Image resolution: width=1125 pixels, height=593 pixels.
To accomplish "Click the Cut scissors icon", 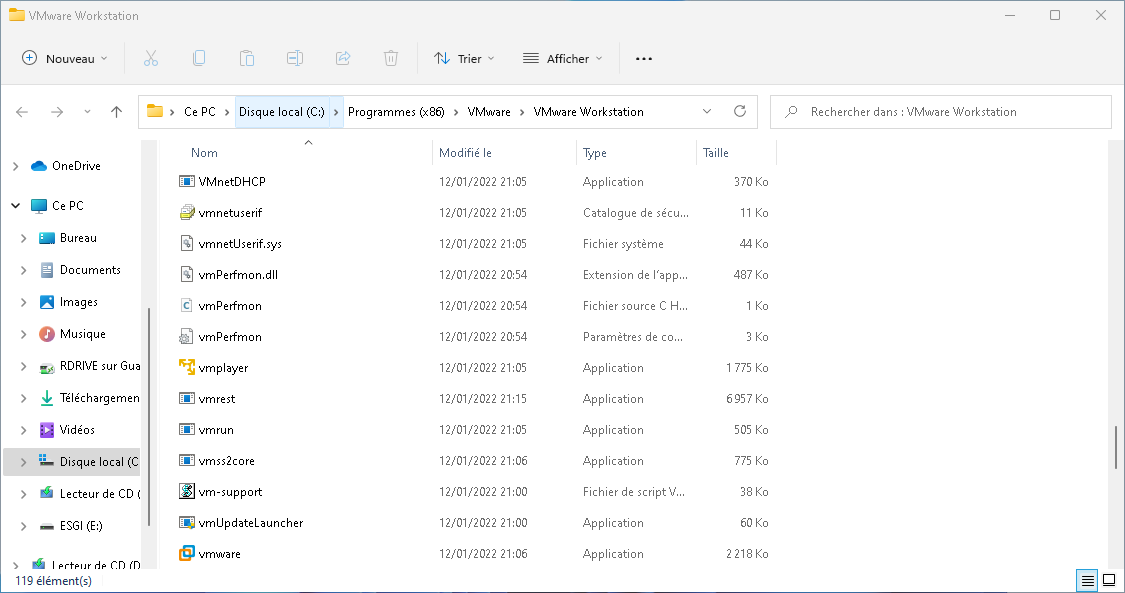I will (x=151, y=59).
